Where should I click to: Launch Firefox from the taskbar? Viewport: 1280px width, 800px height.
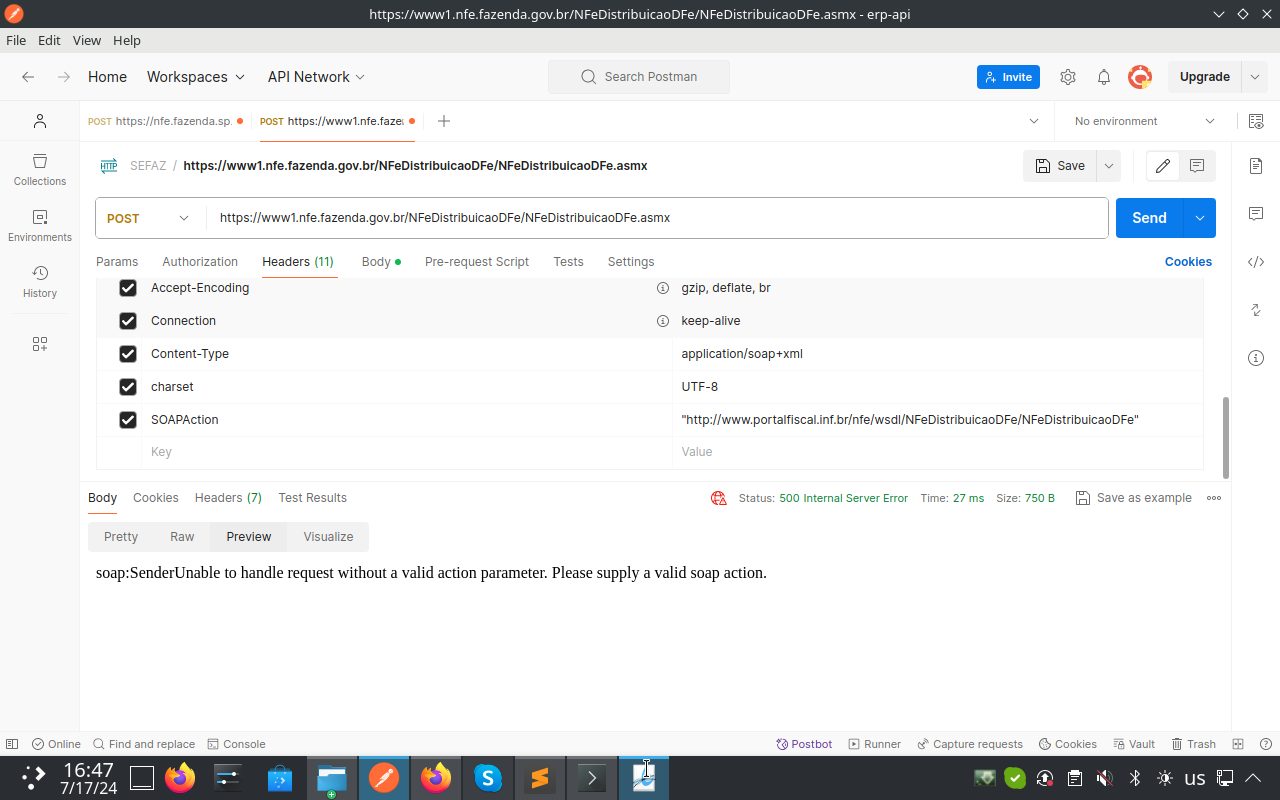(x=180, y=778)
